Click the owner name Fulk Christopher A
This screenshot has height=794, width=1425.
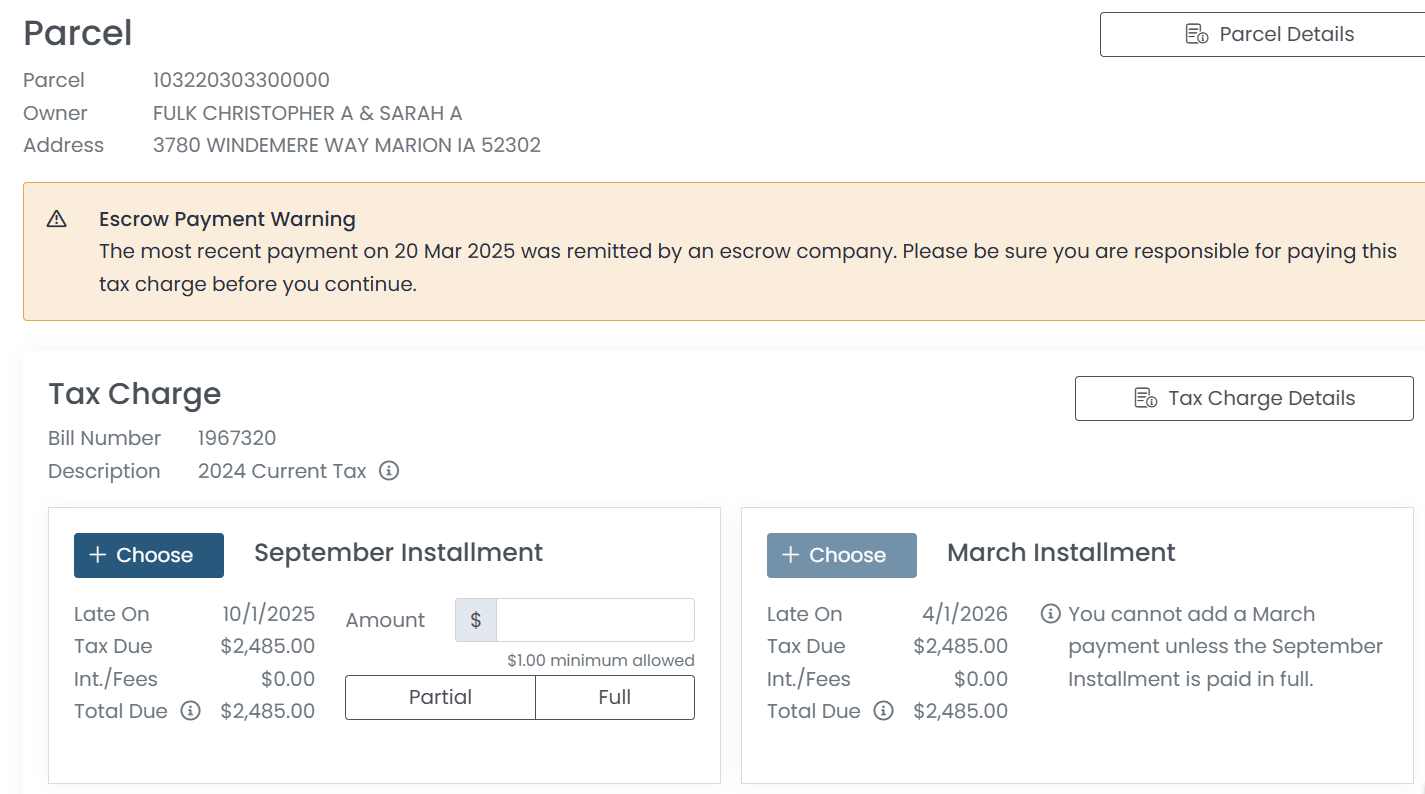point(307,113)
